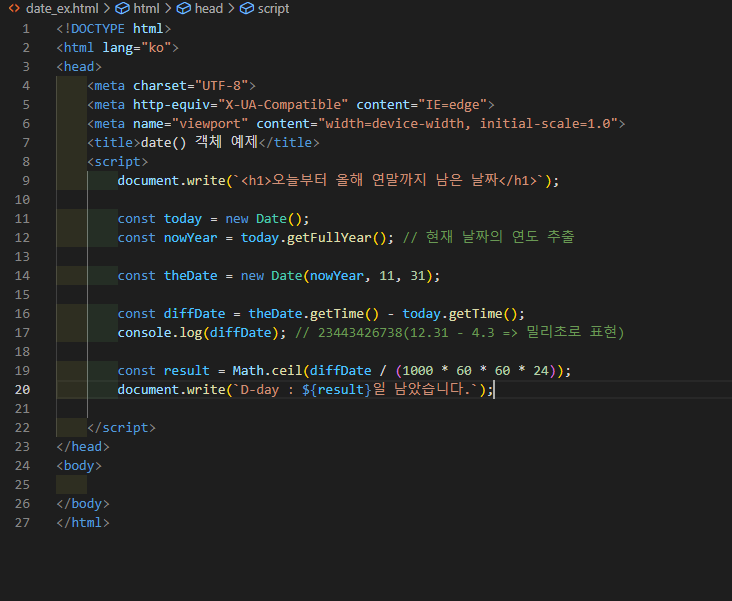Click line number 8 in gutter

point(26,162)
